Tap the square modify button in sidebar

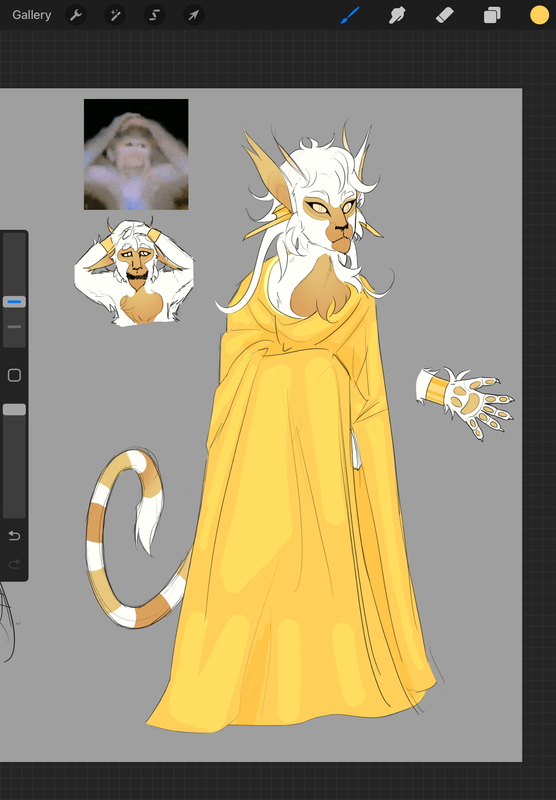[14, 376]
